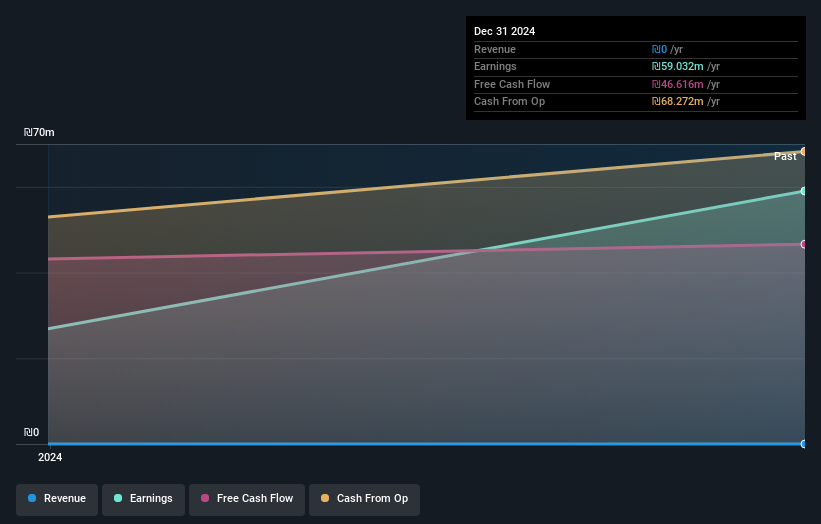Screen dimensions: 821x524
Task: Click the ₪46.616m free cash flow value
Action: (678, 84)
